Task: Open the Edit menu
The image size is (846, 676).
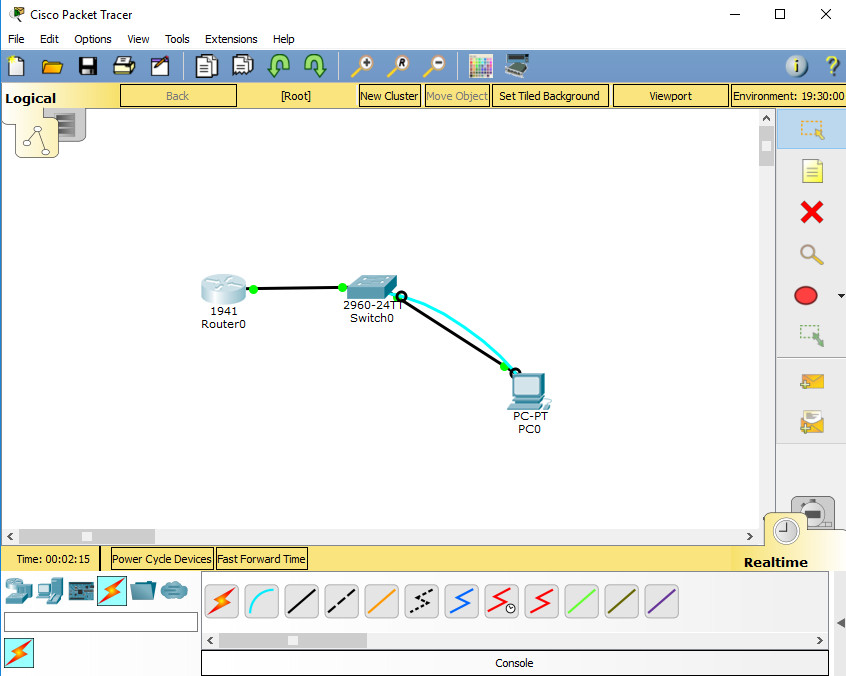Action: click(x=49, y=39)
